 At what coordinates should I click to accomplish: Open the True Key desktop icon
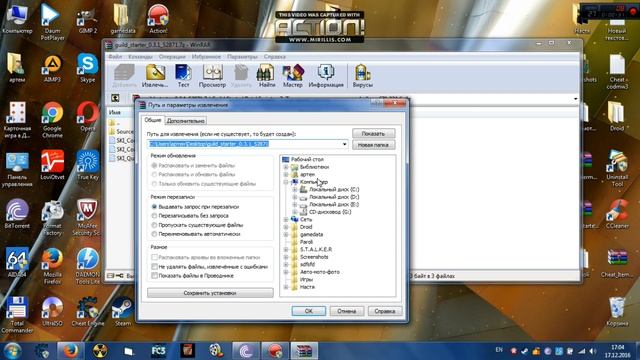click(x=87, y=165)
